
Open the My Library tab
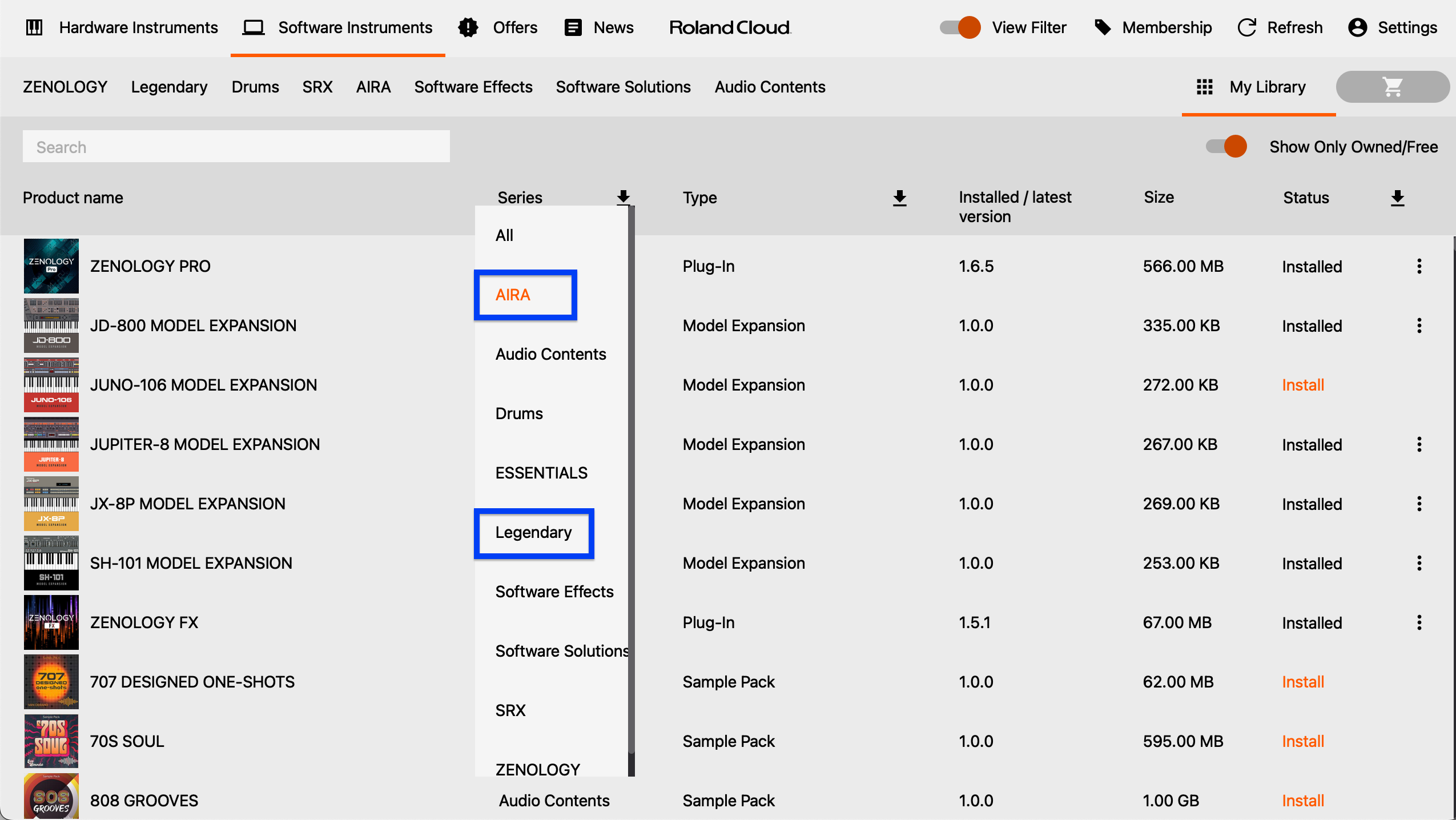(1258, 87)
